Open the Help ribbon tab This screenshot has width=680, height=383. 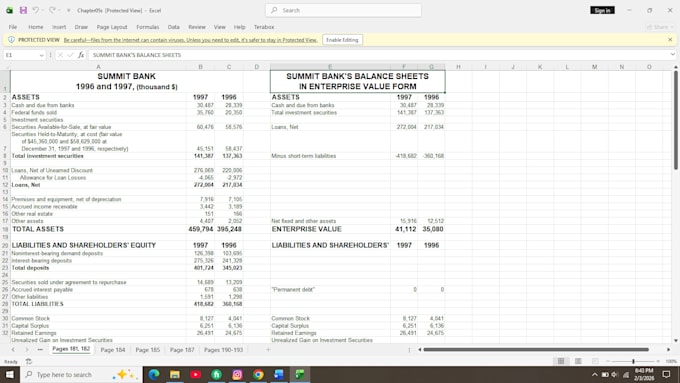tap(239, 27)
